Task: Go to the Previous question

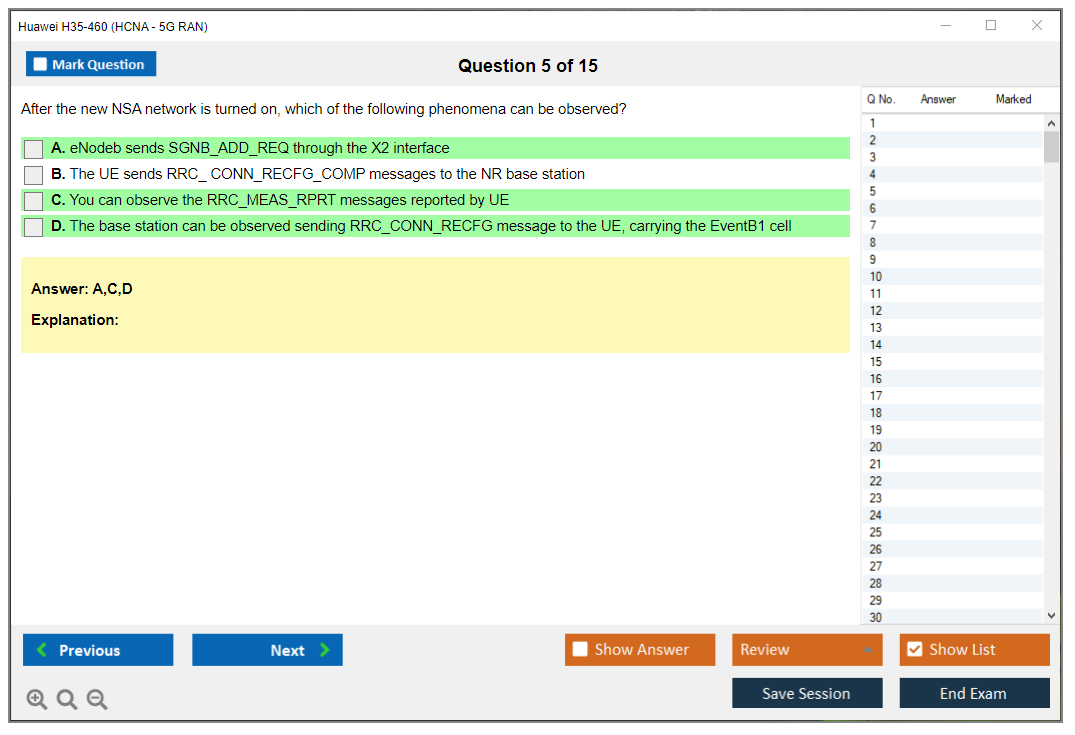Action: (x=98, y=650)
